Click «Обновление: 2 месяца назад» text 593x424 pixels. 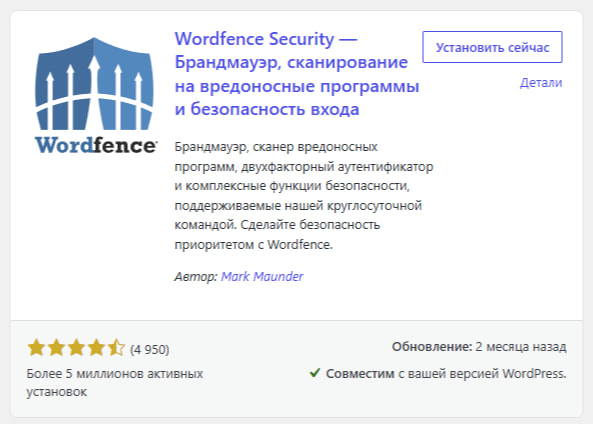479,346
